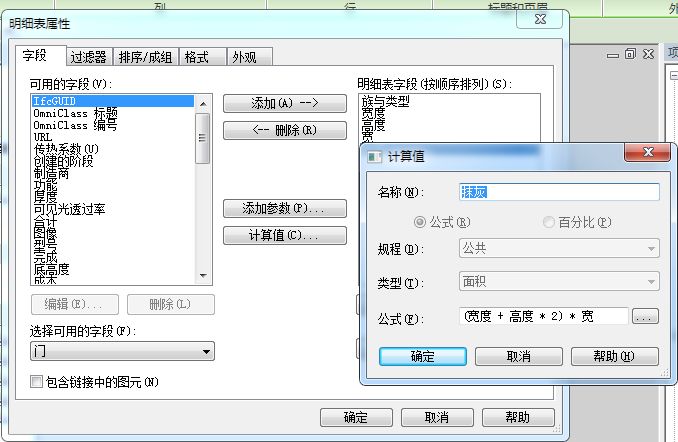Click the 公式 formula input field
678x442 pixels.
pos(544,317)
